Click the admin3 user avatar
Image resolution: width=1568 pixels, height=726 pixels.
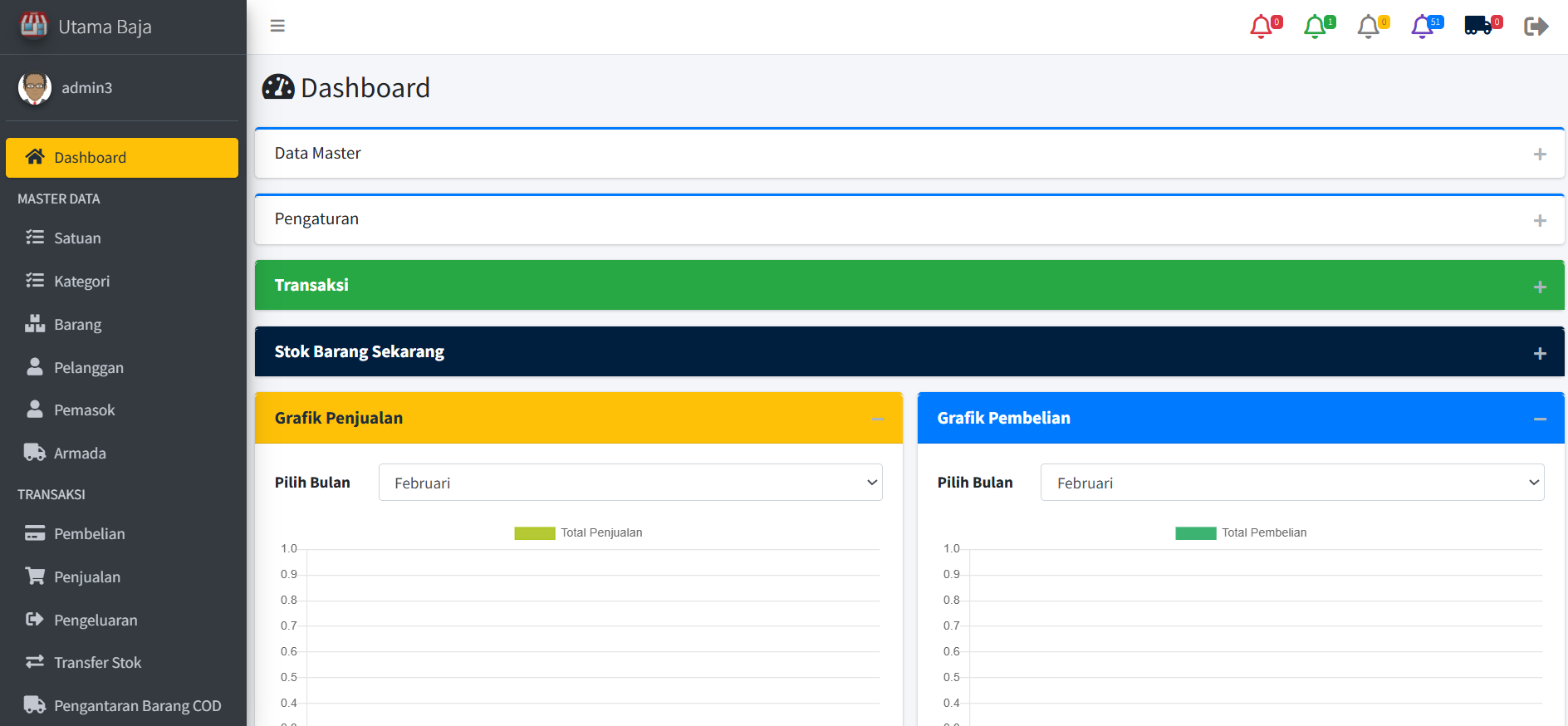[x=35, y=88]
